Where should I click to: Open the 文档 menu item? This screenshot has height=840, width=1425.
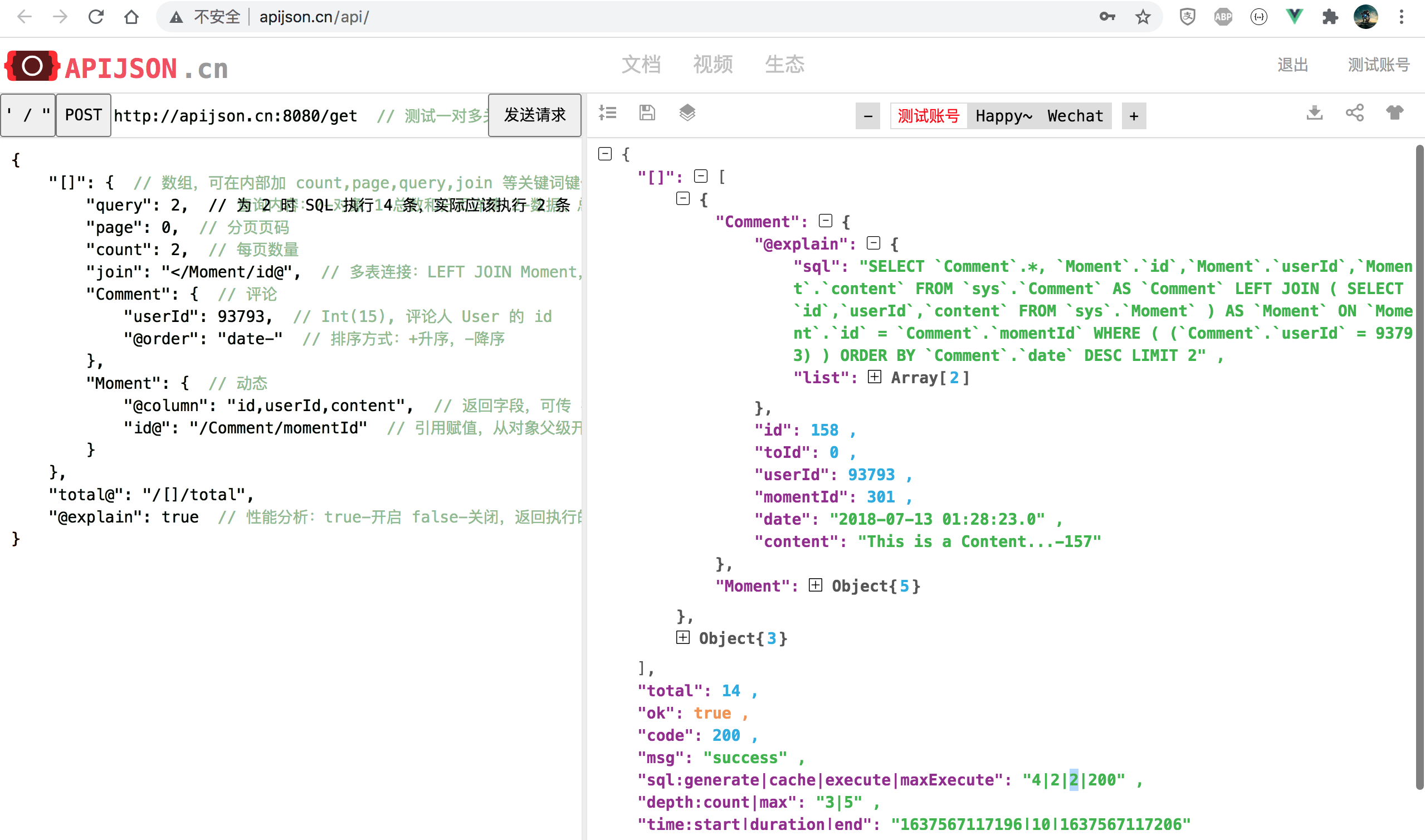[641, 65]
